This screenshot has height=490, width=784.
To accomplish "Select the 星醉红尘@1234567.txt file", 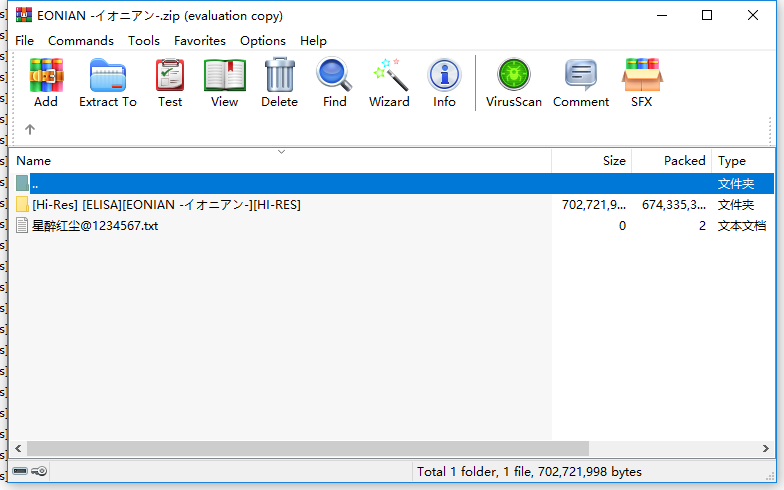I will [x=95, y=226].
